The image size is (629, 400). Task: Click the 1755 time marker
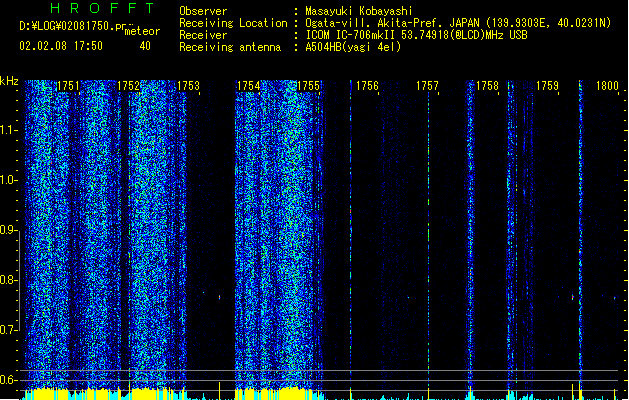pyautogui.click(x=308, y=86)
